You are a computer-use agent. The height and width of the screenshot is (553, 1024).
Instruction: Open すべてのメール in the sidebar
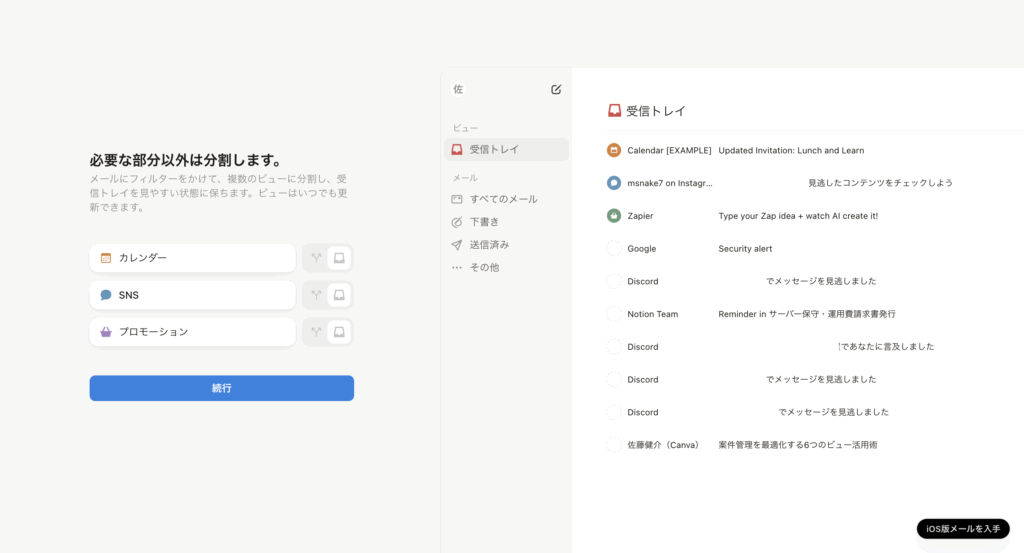coord(503,199)
